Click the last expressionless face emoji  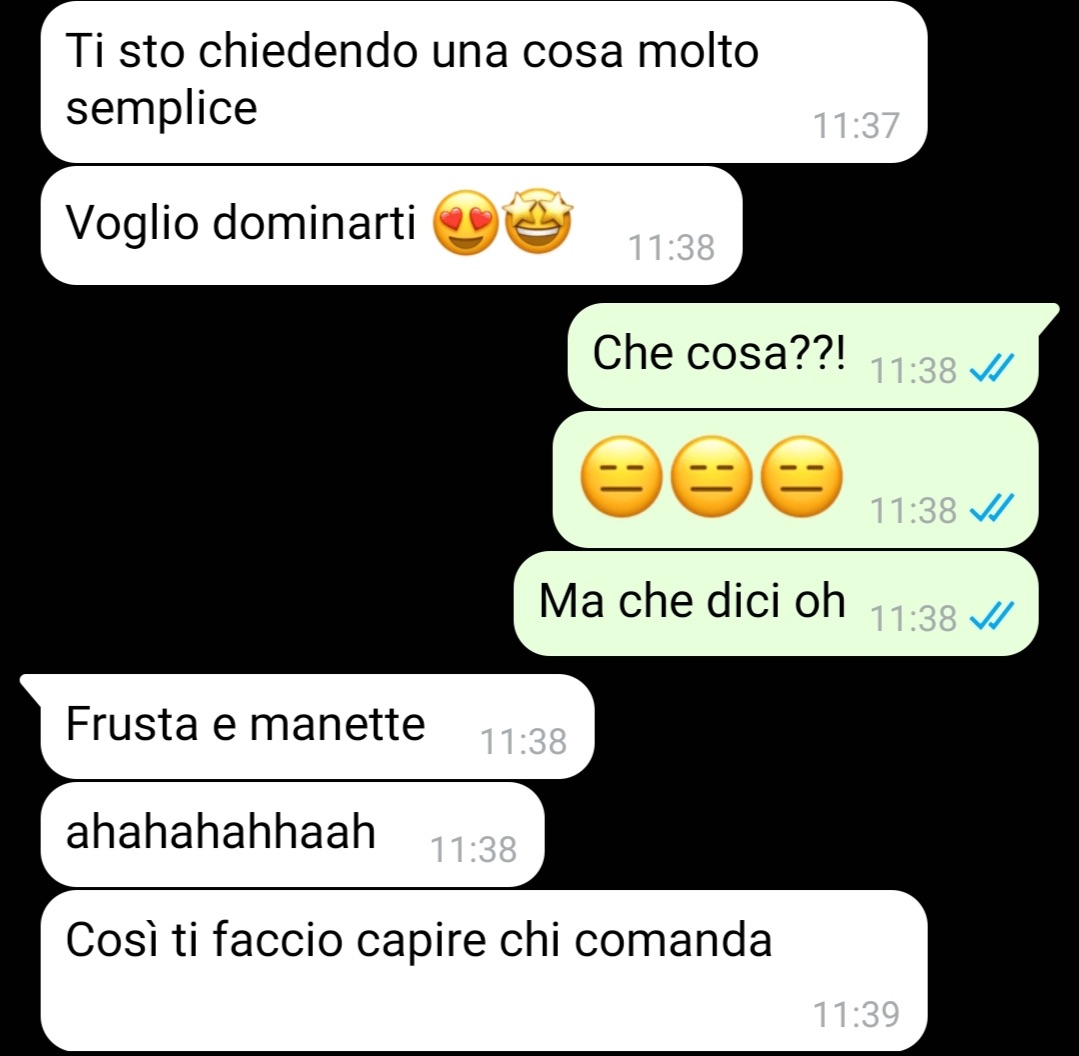802,476
